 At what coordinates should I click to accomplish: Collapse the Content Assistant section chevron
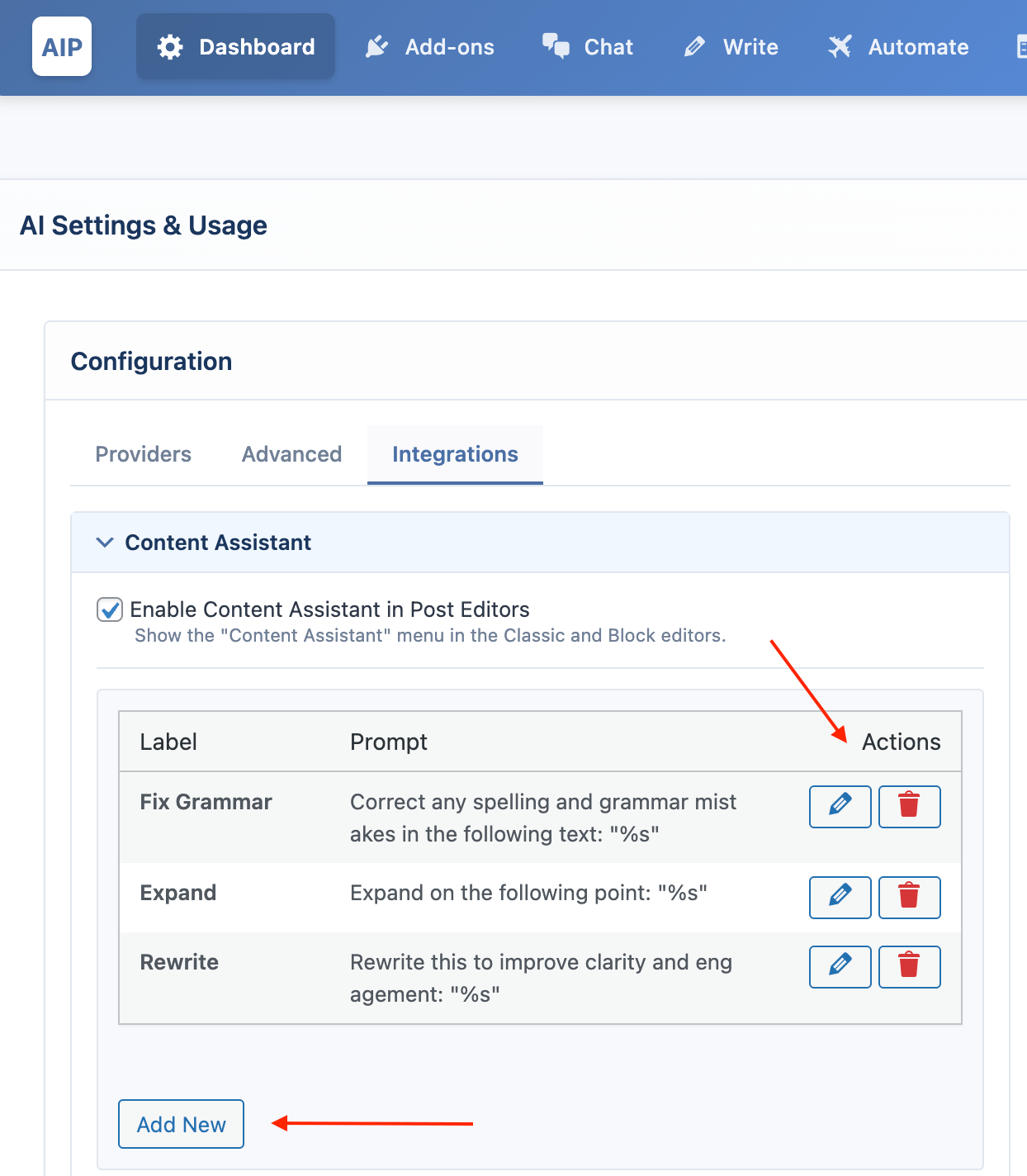(x=105, y=543)
